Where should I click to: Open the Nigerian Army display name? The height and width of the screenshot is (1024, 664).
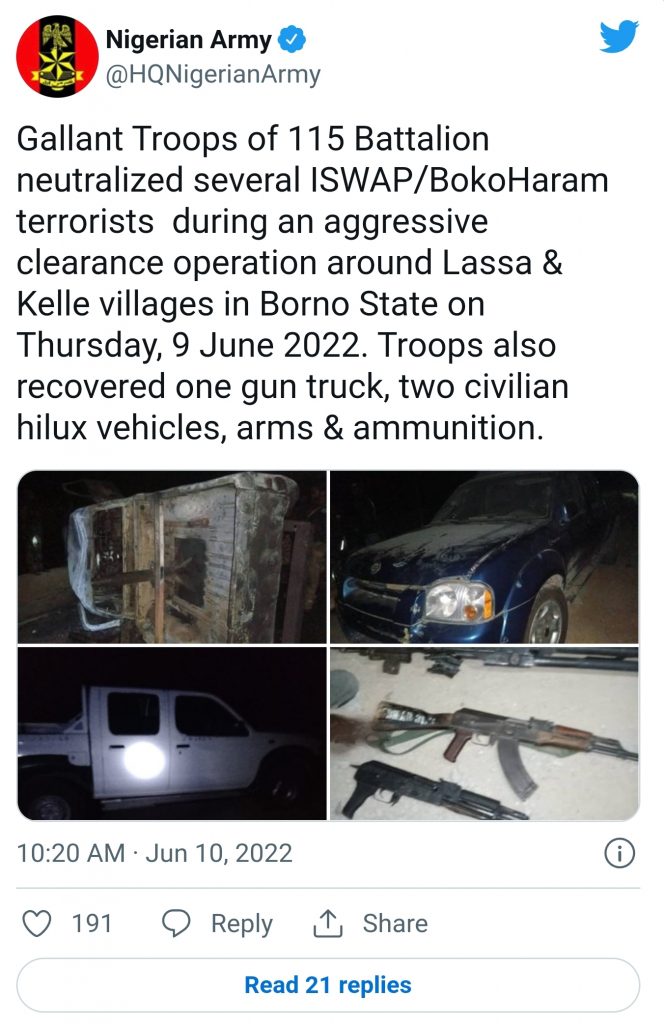188,41
